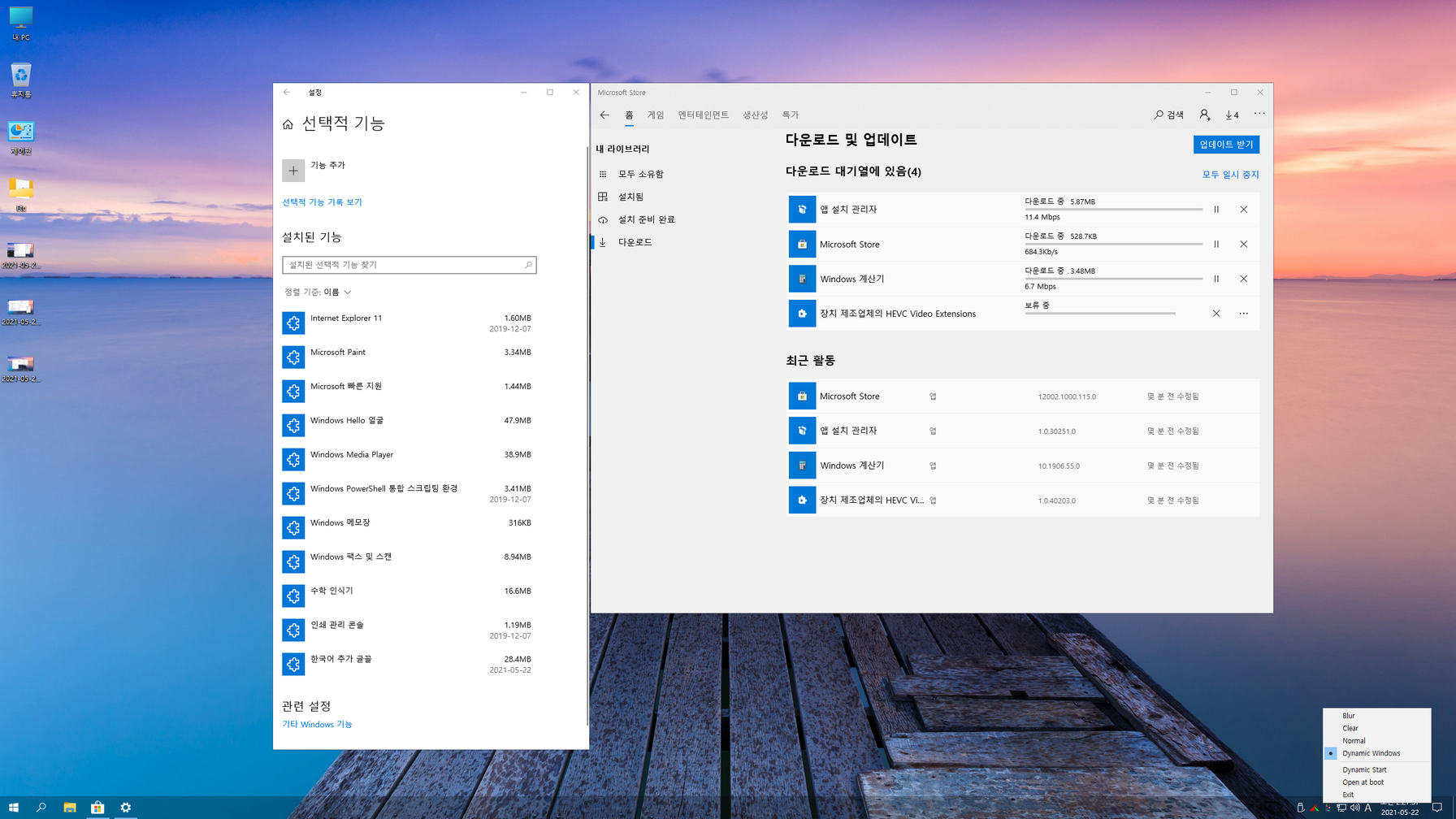The height and width of the screenshot is (819, 1456).
Task: Cancel the Microsoft Store download
Action: coord(1243,245)
